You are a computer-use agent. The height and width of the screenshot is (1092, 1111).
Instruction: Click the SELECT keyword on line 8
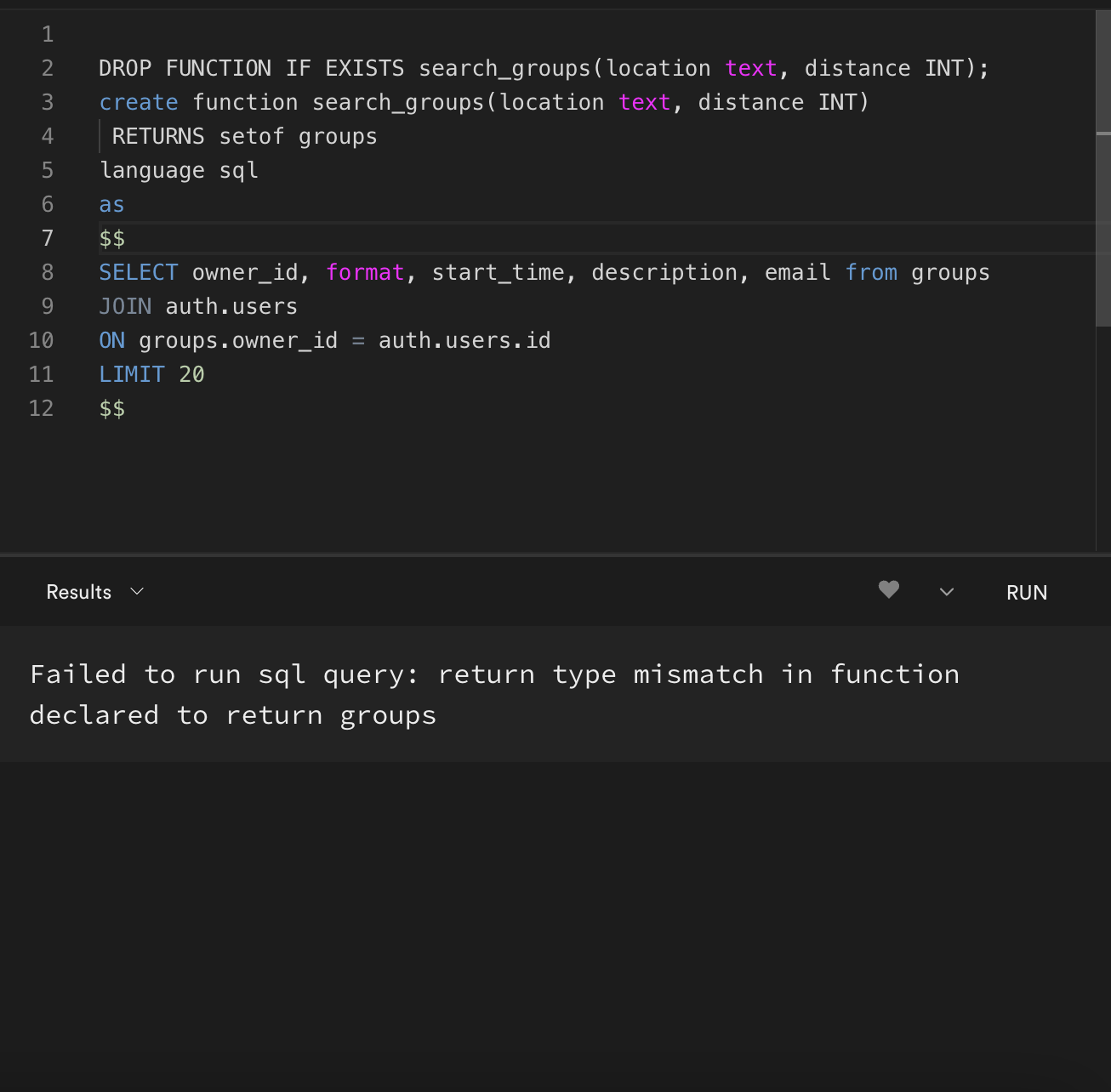click(138, 272)
